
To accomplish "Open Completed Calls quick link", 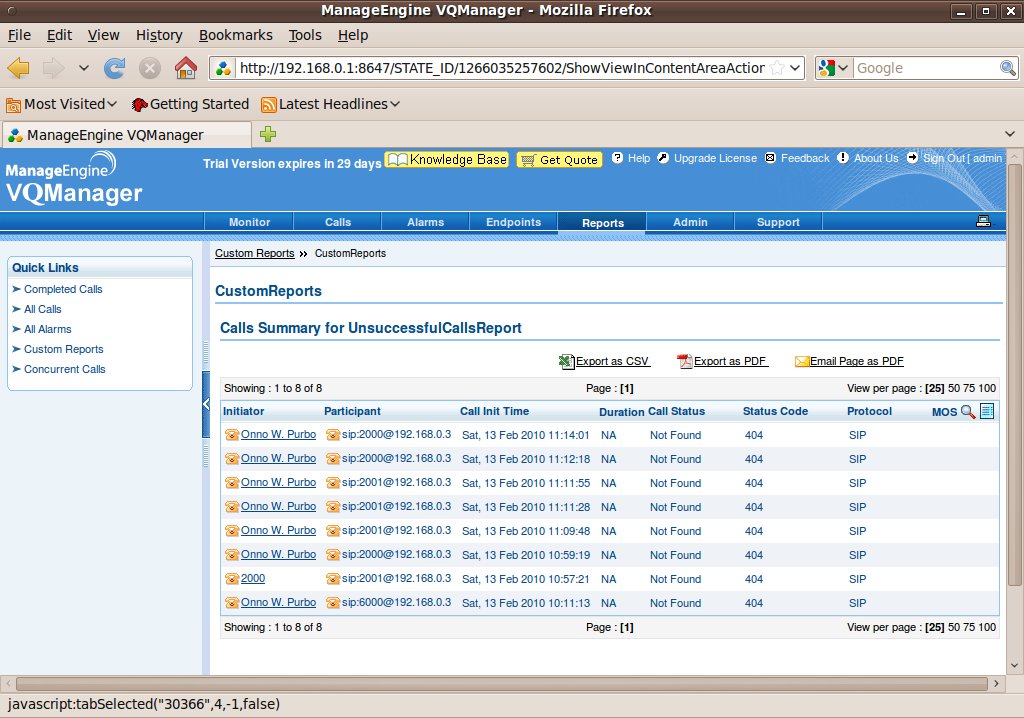I will click(x=63, y=289).
